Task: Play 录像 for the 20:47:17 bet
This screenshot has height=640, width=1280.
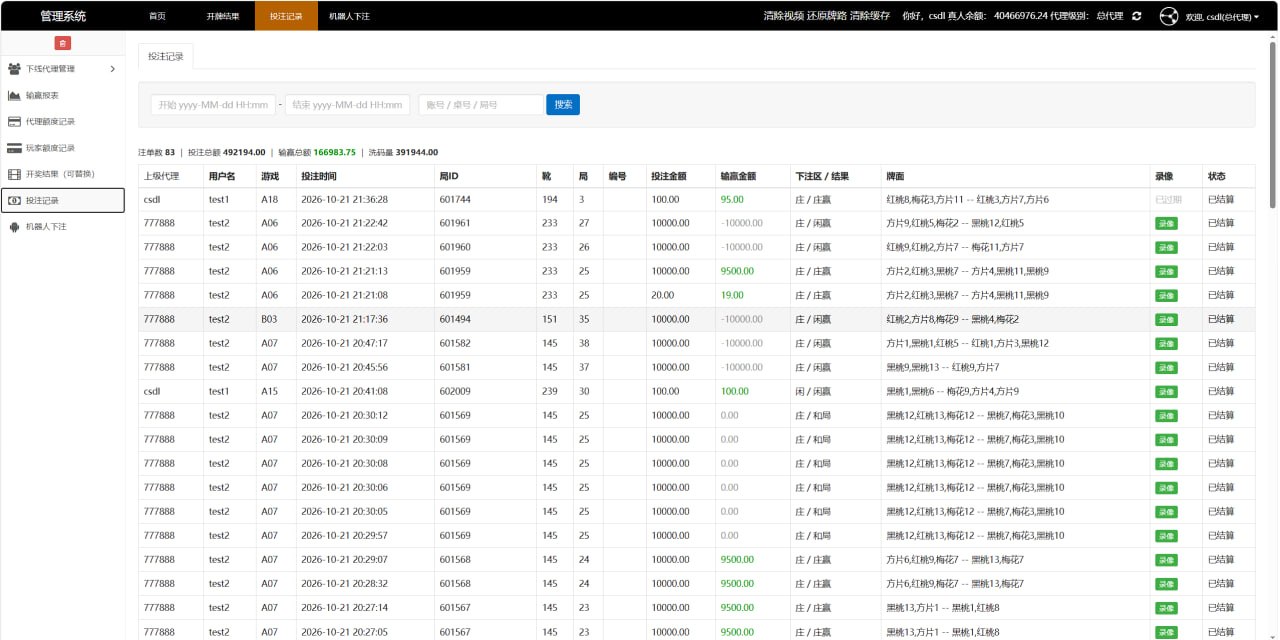Action: tap(1166, 343)
